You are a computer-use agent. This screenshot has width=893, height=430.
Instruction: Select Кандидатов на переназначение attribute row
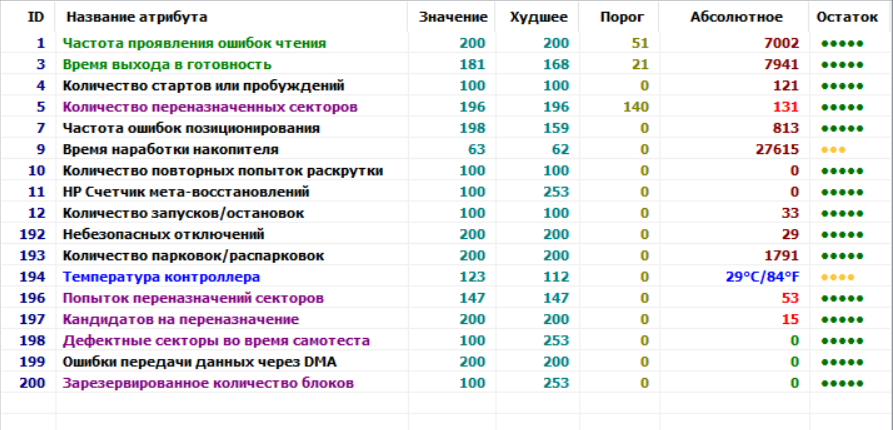[x=180, y=320]
